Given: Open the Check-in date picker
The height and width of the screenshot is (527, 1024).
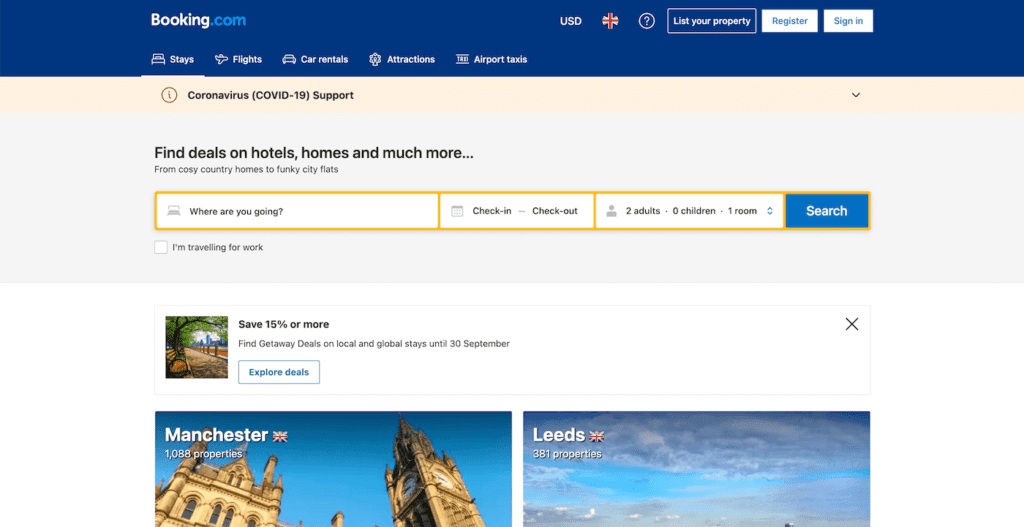Looking at the screenshot, I should [492, 211].
